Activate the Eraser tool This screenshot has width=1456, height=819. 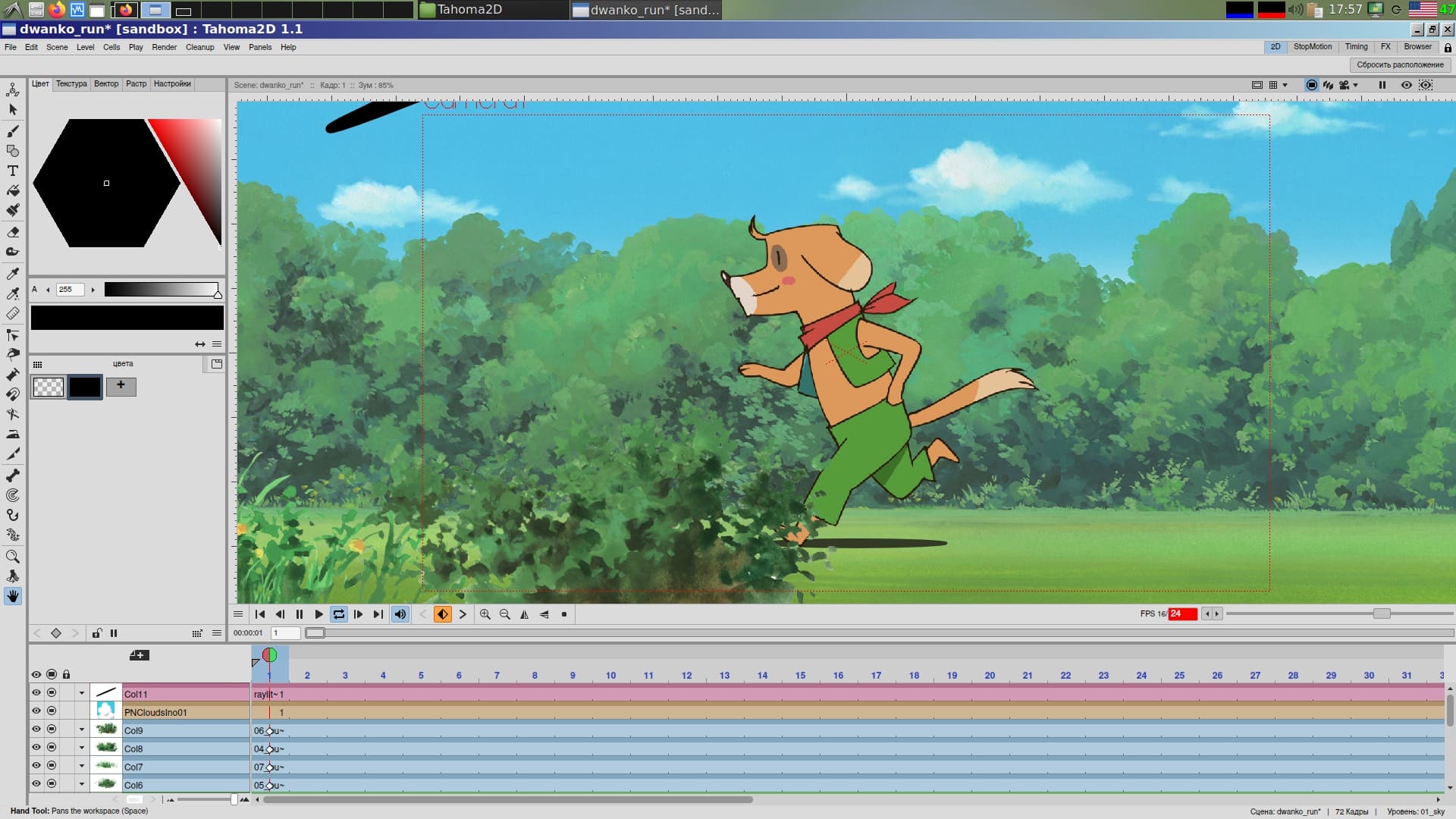(12, 232)
